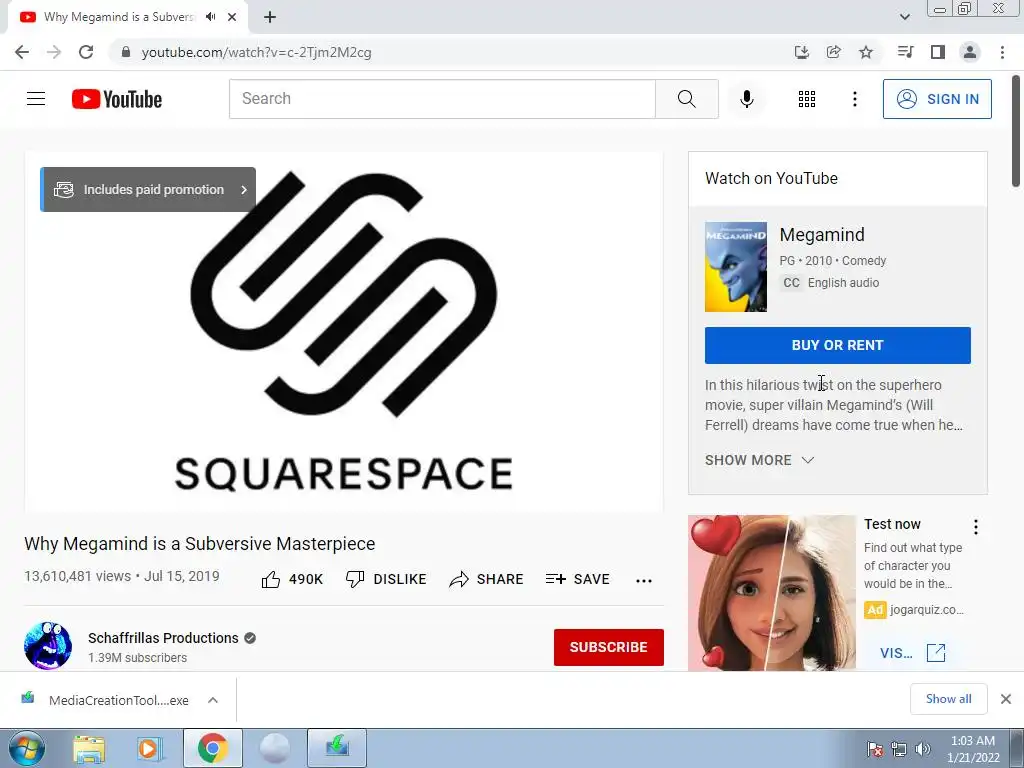1024x768 pixels.
Task: Open Schaffrillas Productions channel avatar
Action: pos(48,646)
